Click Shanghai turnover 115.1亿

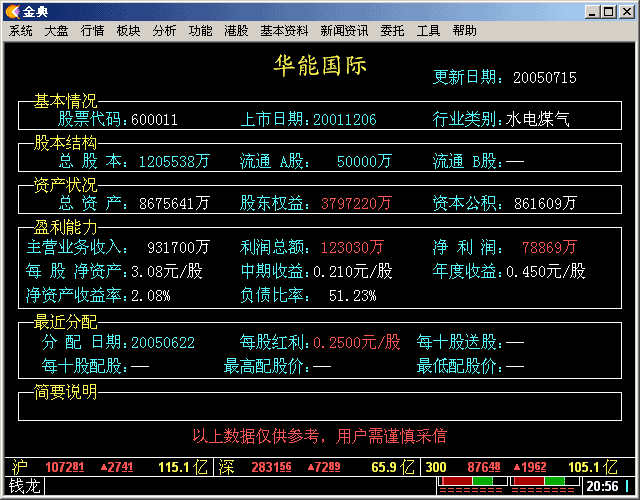[183, 467]
